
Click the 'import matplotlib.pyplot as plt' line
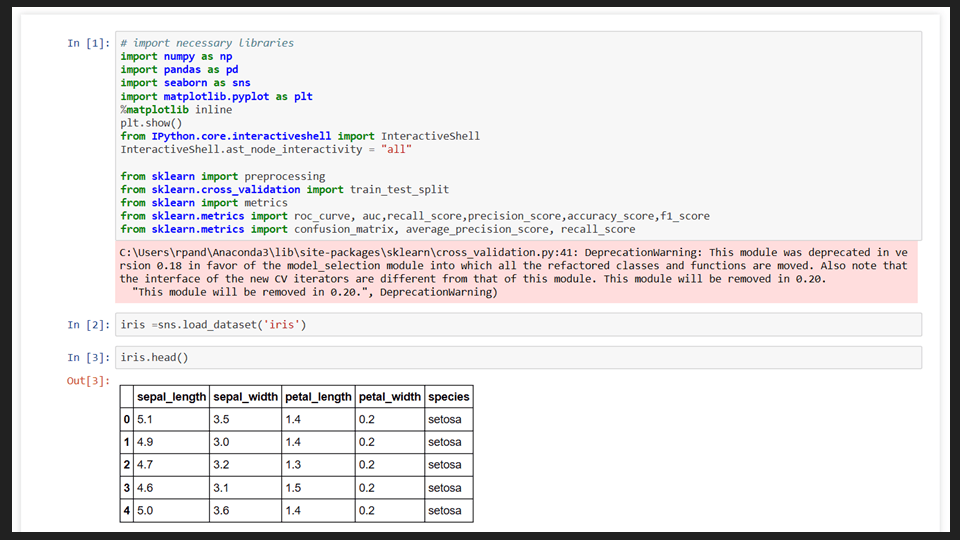pos(217,96)
